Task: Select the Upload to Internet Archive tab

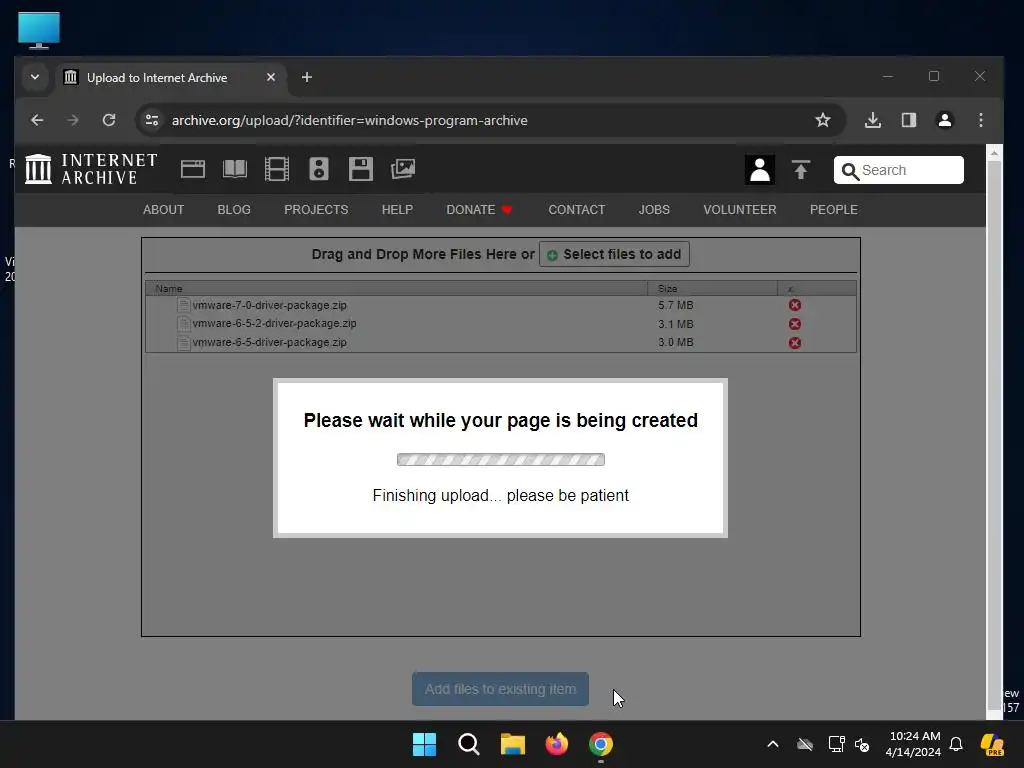Action: [171, 78]
